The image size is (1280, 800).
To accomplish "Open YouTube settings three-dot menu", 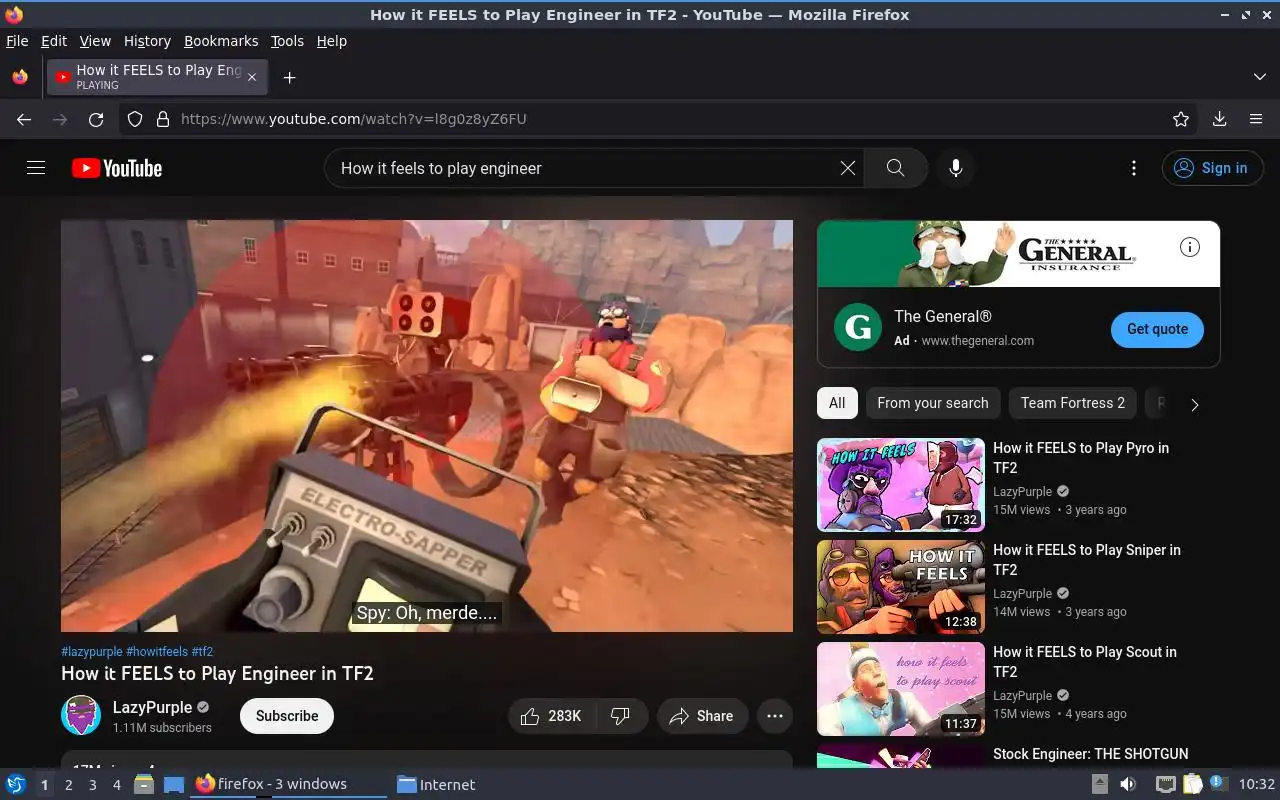I will (x=1133, y=168).
